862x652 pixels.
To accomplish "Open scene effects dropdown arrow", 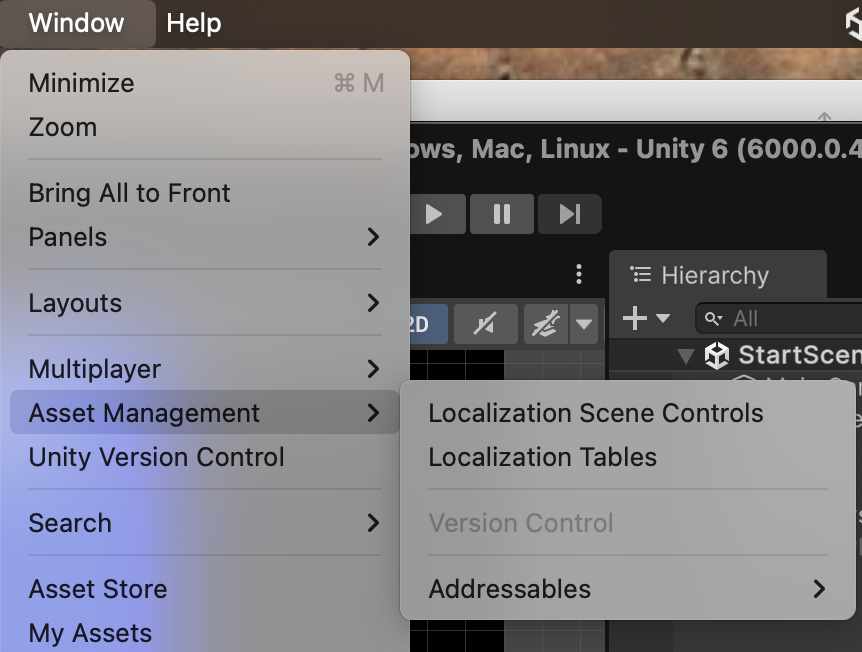I will (x=584, y=324).
